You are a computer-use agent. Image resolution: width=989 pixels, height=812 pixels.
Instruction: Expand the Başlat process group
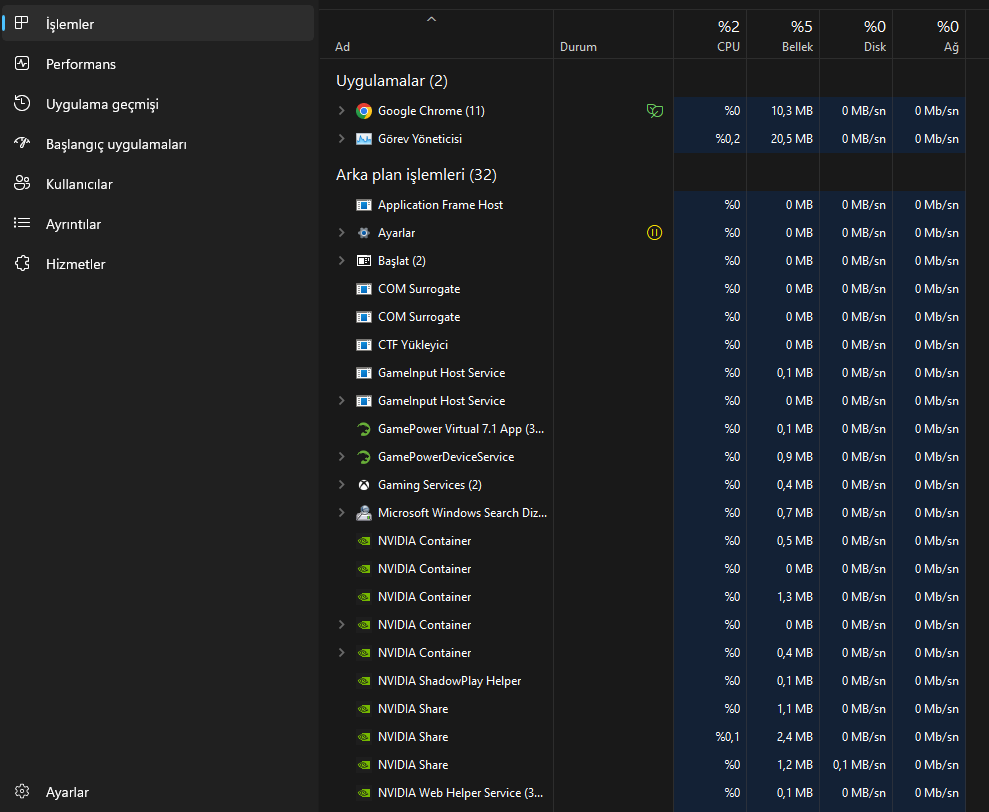click(x=341, y=261)
